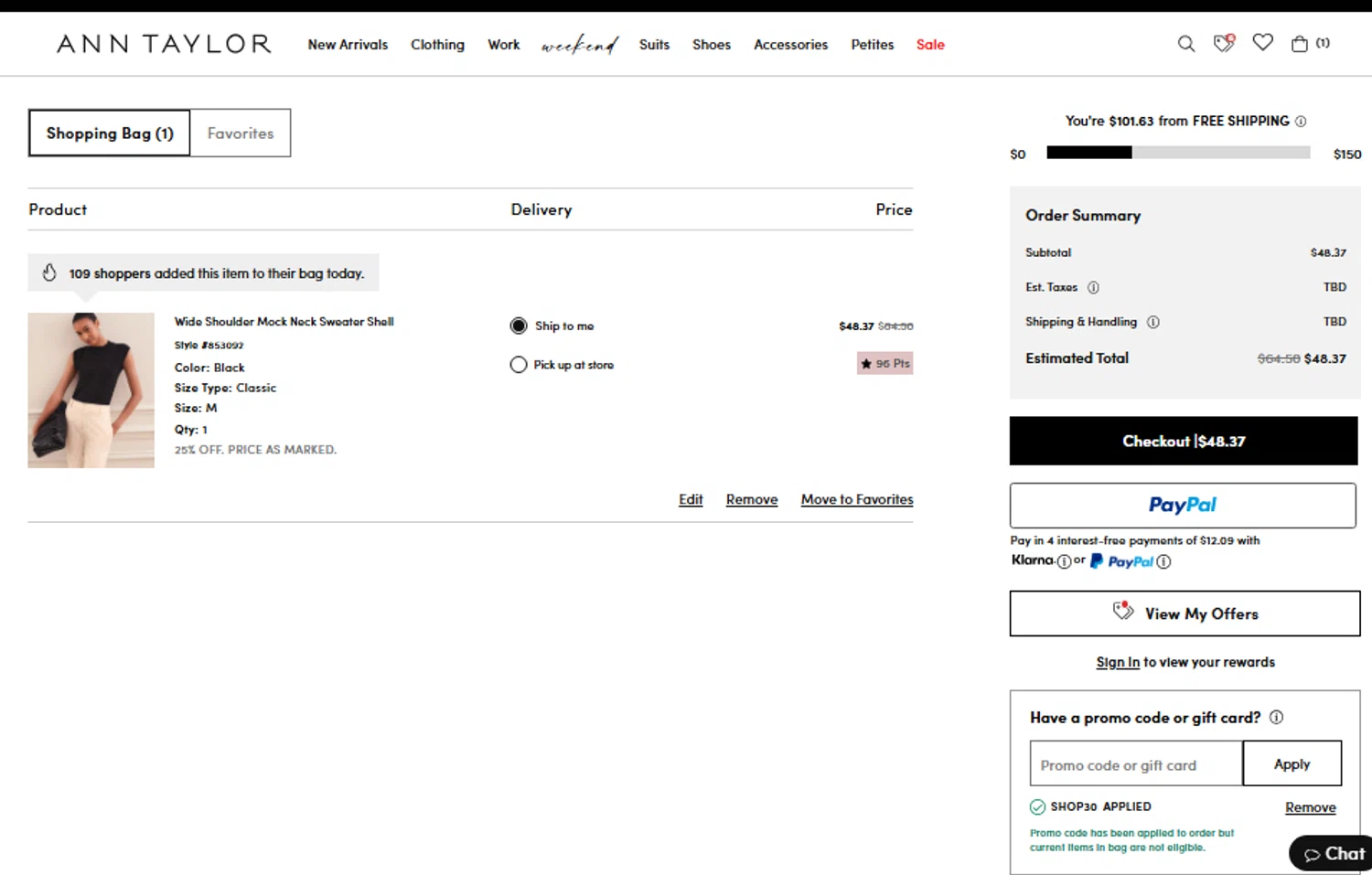The height and width of the screenshot is (875, 1372).
Task: Click promo code info icon
Action: (1277, 718)
